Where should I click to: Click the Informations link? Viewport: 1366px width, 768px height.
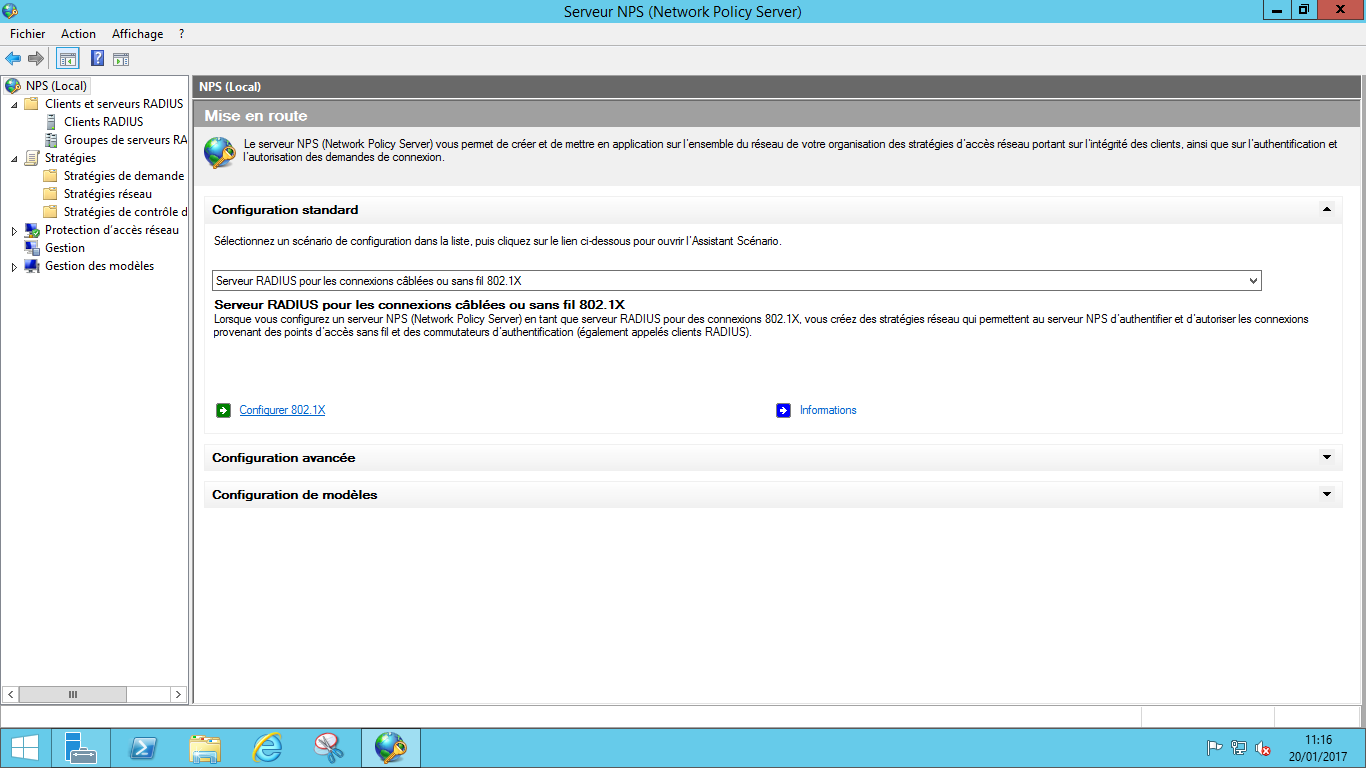[x=828, y=410]
